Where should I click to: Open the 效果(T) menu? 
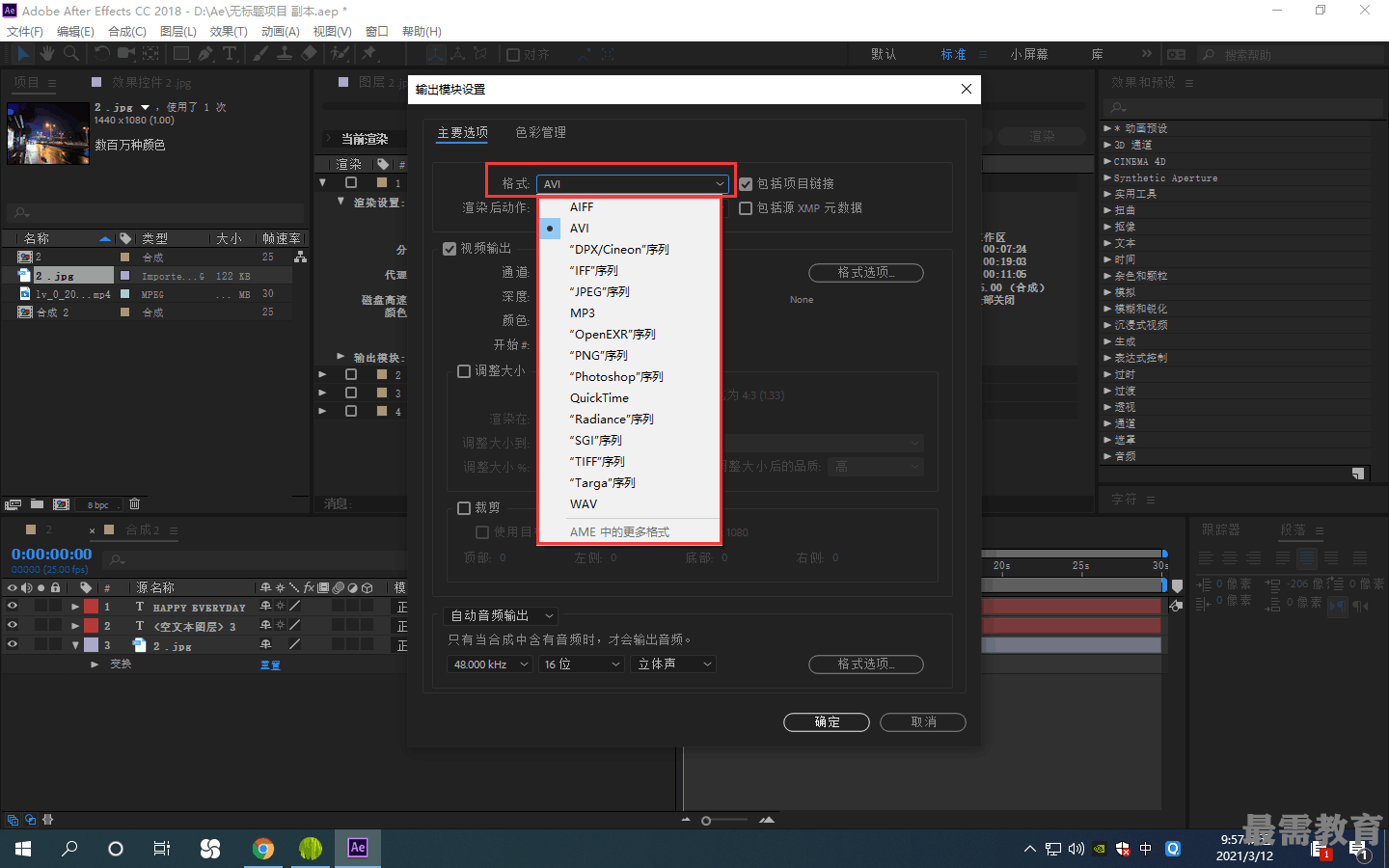[x=229, y=32]
